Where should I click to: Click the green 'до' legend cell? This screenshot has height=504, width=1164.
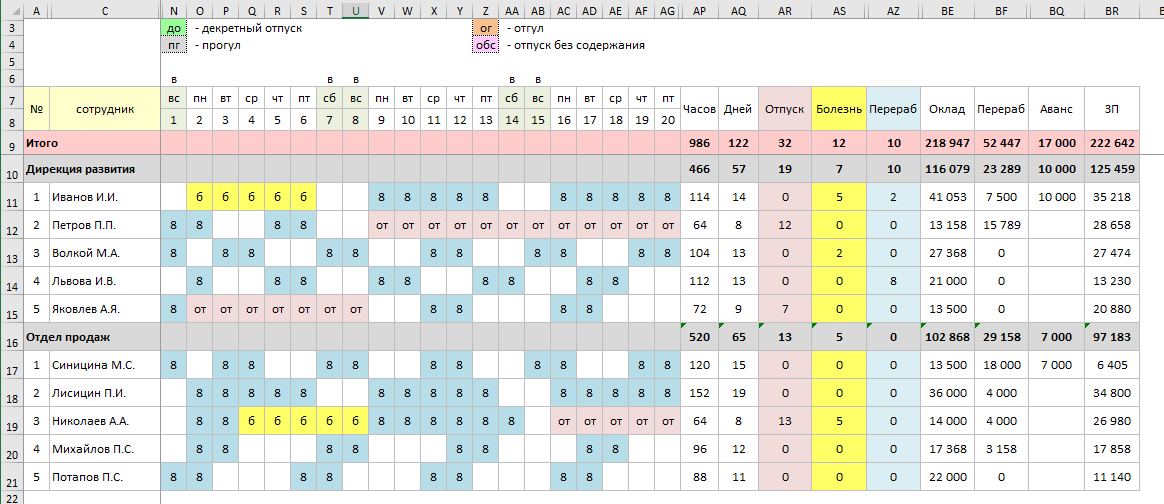pos(174,28)
